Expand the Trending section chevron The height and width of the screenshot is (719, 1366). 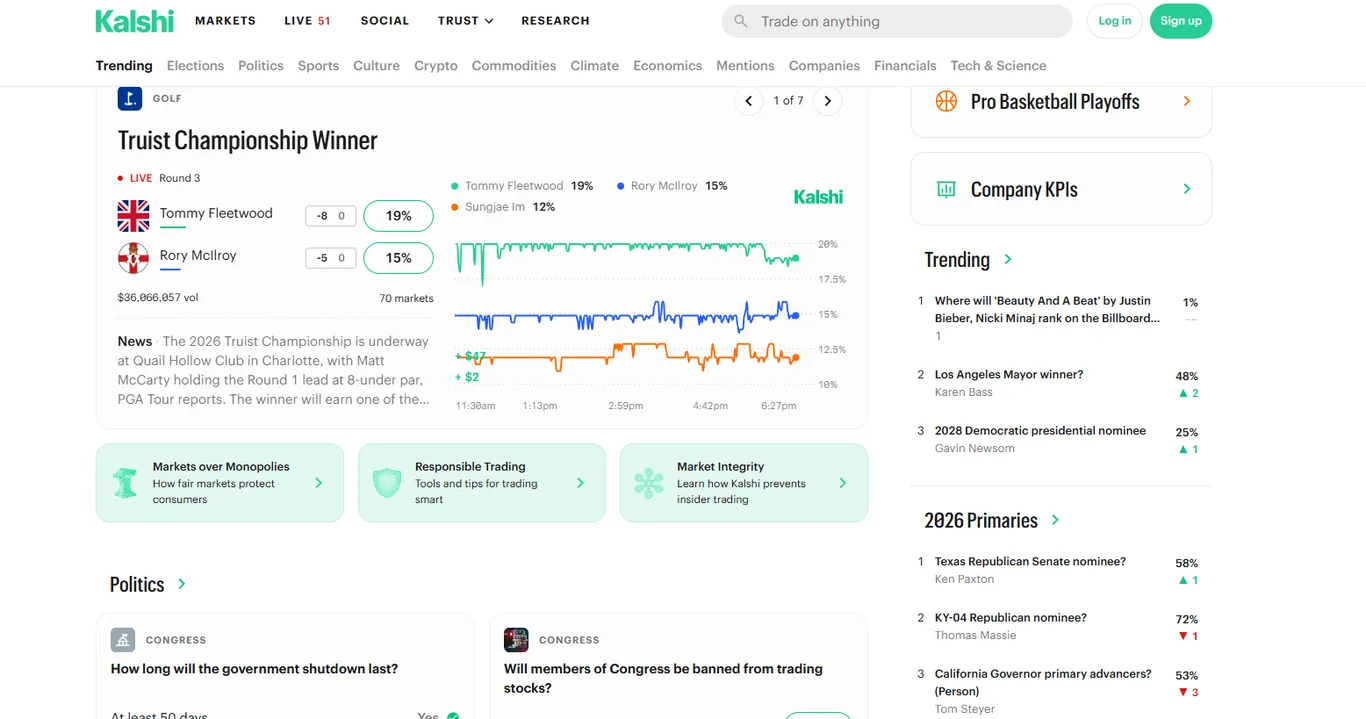1008,259
